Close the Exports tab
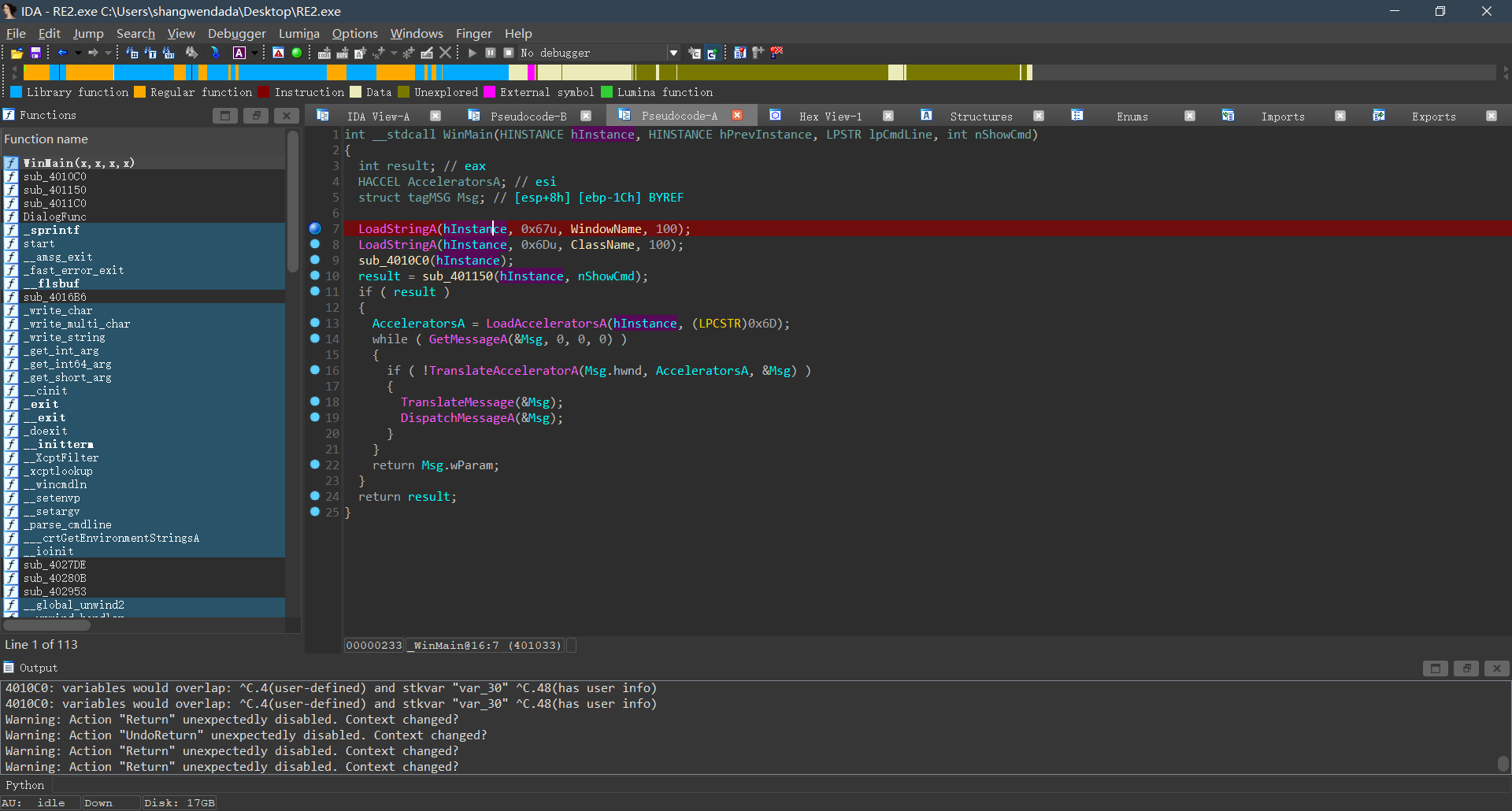Image resolution: width=1512 pixels, height=811 pixels. (x=1491, y=116)
